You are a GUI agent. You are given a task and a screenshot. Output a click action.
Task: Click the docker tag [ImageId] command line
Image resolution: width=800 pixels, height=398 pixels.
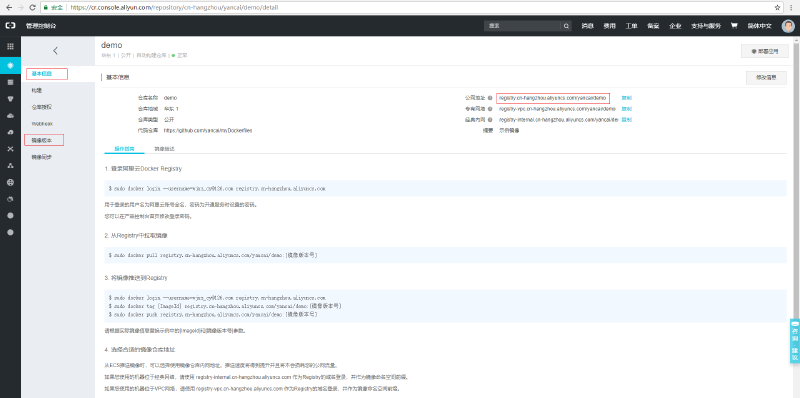click(225, 306)
